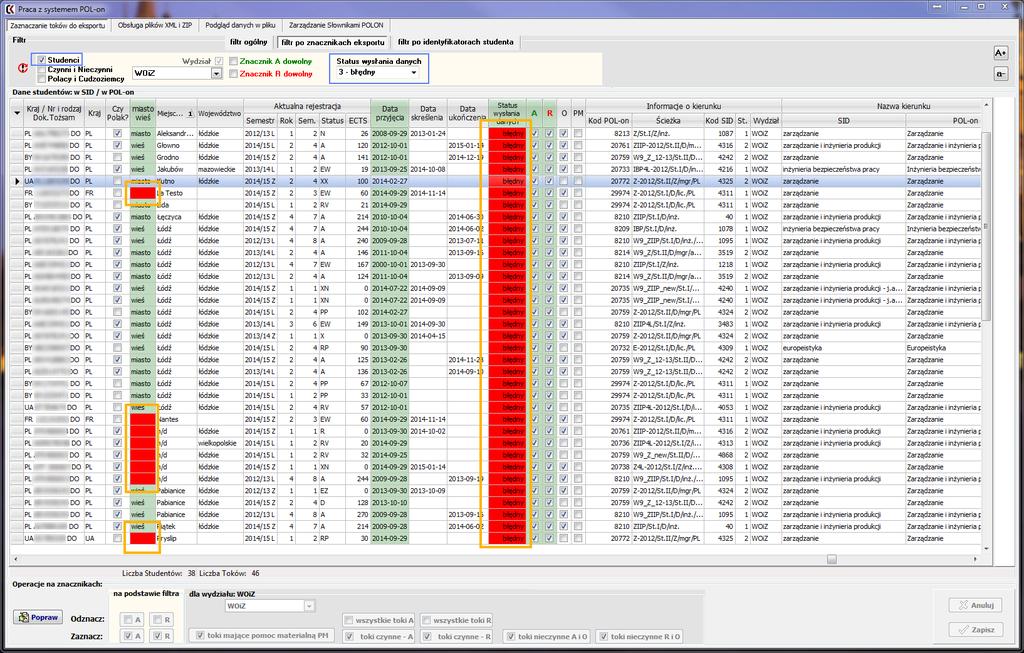Enable Czynni i Nieczynni filter
Image resolution: width=1024 pixels, height=653 pixels.
coord(42,69)
